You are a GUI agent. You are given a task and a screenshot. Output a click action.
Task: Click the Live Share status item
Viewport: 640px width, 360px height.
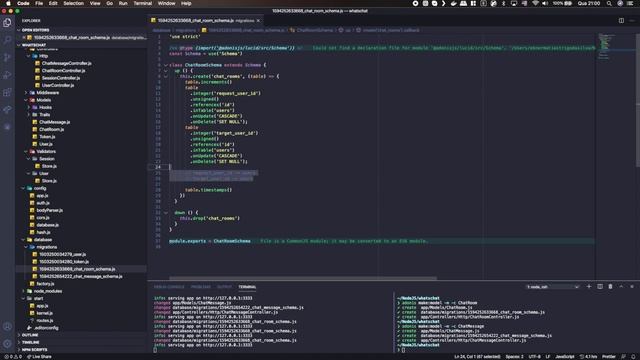point(39,357)
